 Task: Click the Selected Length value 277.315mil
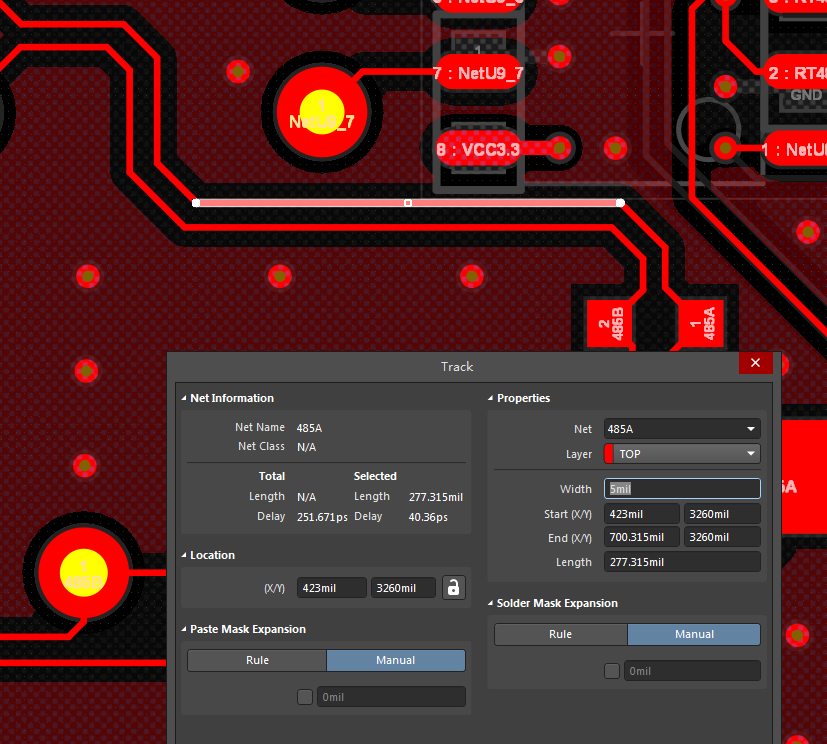click(x=436, y=497)
